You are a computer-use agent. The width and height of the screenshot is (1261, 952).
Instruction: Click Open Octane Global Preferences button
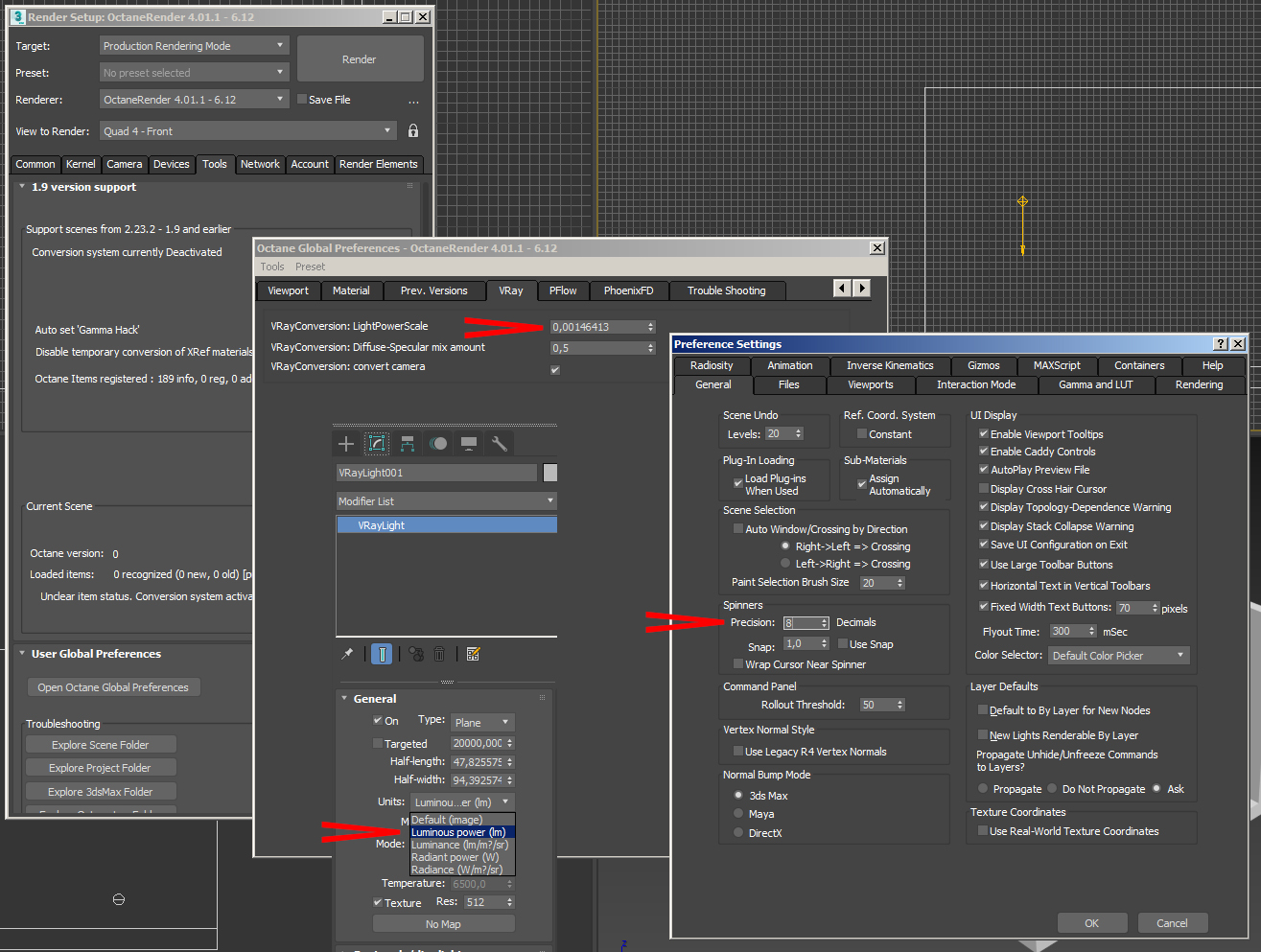point(113,687)
